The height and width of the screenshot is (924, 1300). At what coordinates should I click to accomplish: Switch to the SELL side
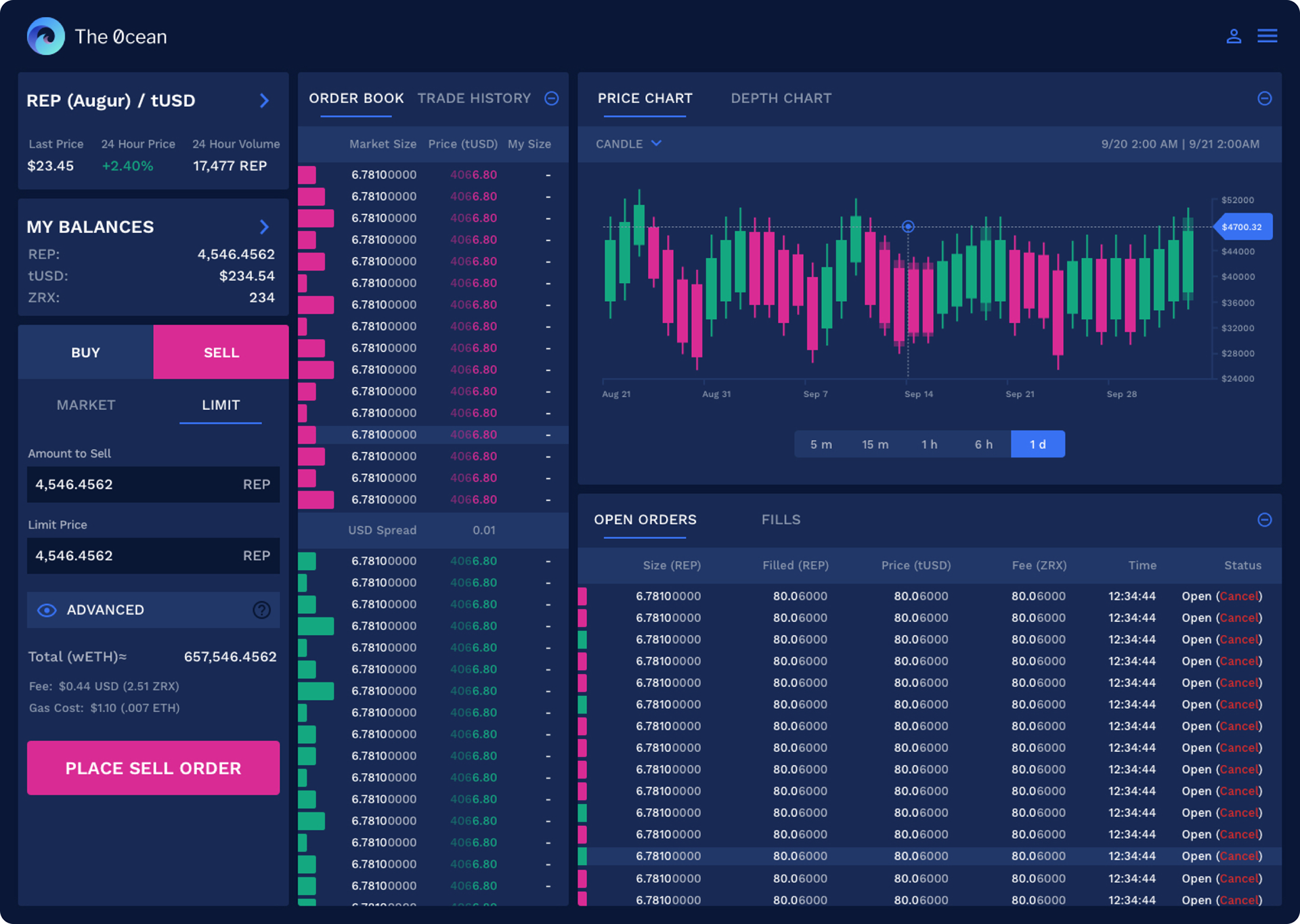(x=221, y=352)
